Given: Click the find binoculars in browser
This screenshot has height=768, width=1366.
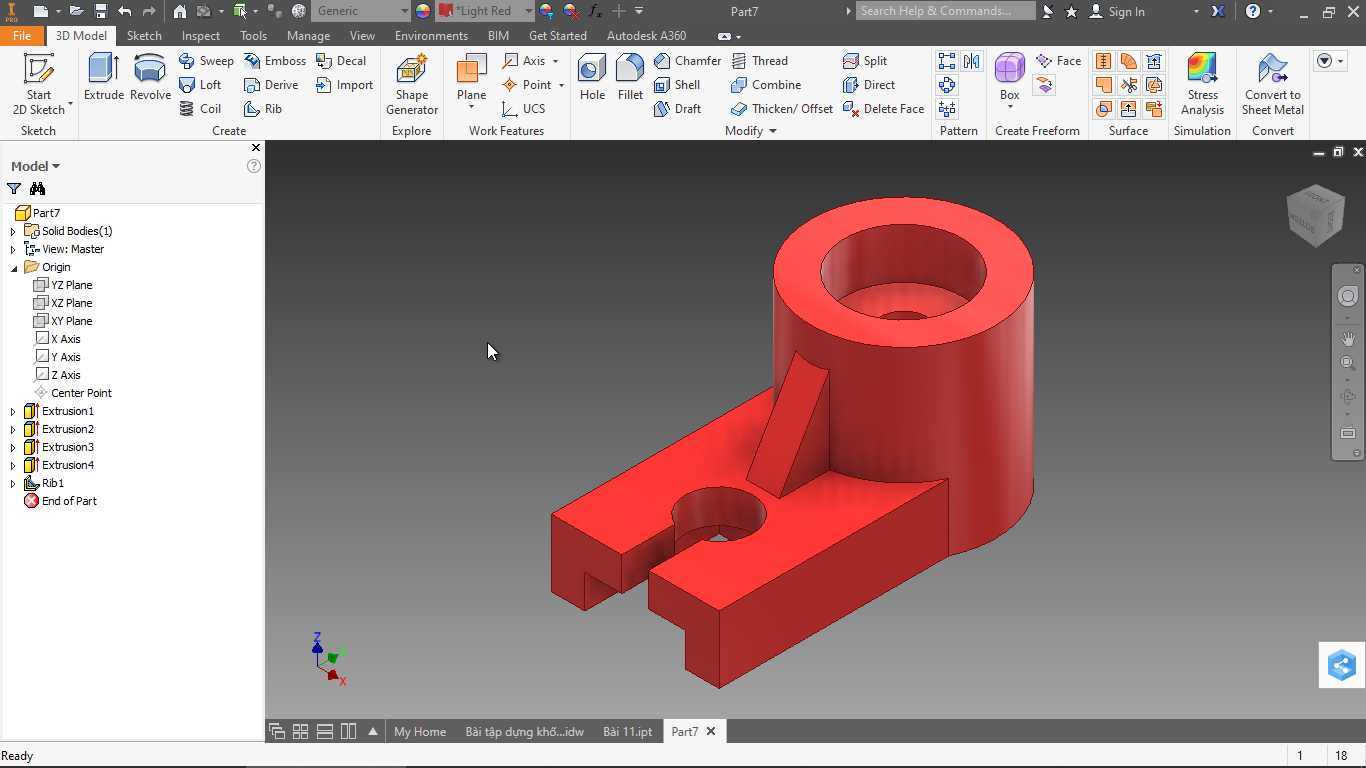Looking at the screenshot, I should pos(37,188).
